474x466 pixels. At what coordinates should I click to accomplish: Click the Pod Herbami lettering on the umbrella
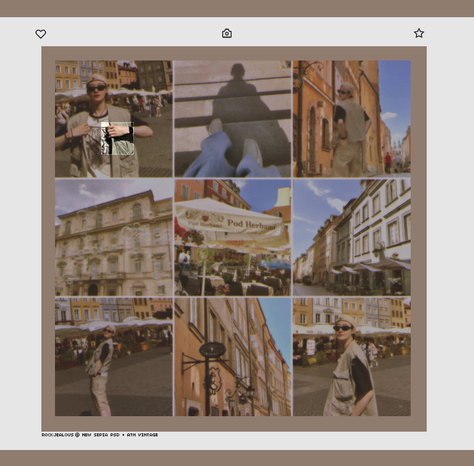coord(252,224)
